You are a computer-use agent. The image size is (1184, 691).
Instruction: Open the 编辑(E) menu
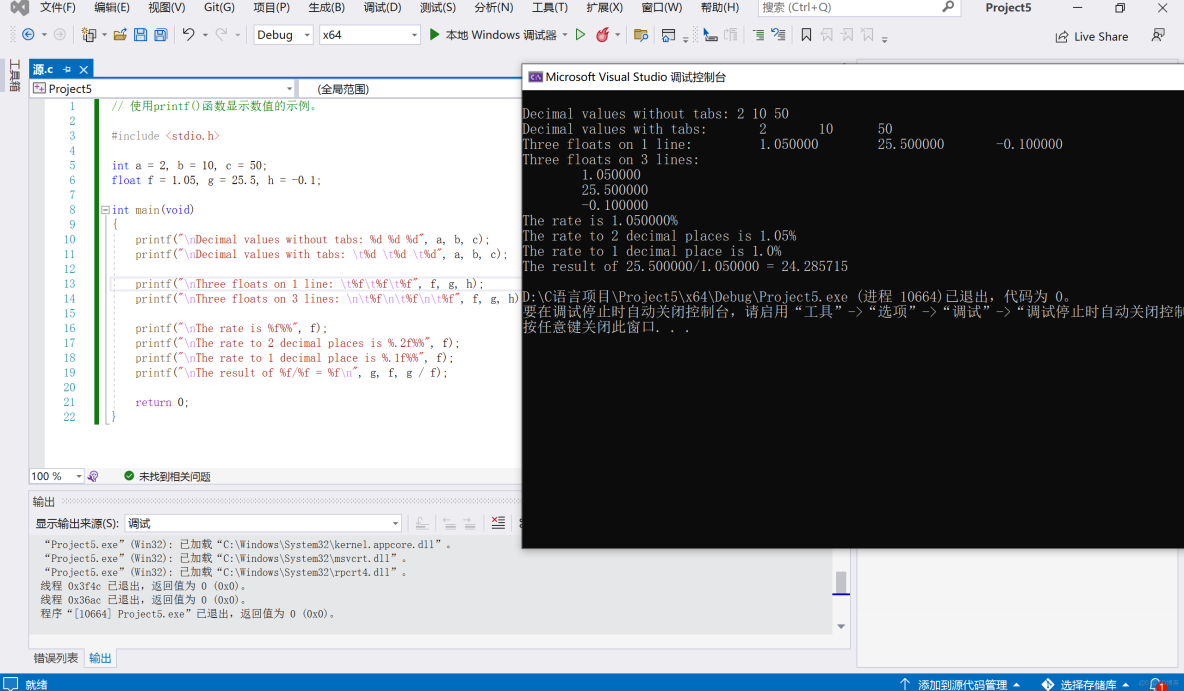click(112, 8)
